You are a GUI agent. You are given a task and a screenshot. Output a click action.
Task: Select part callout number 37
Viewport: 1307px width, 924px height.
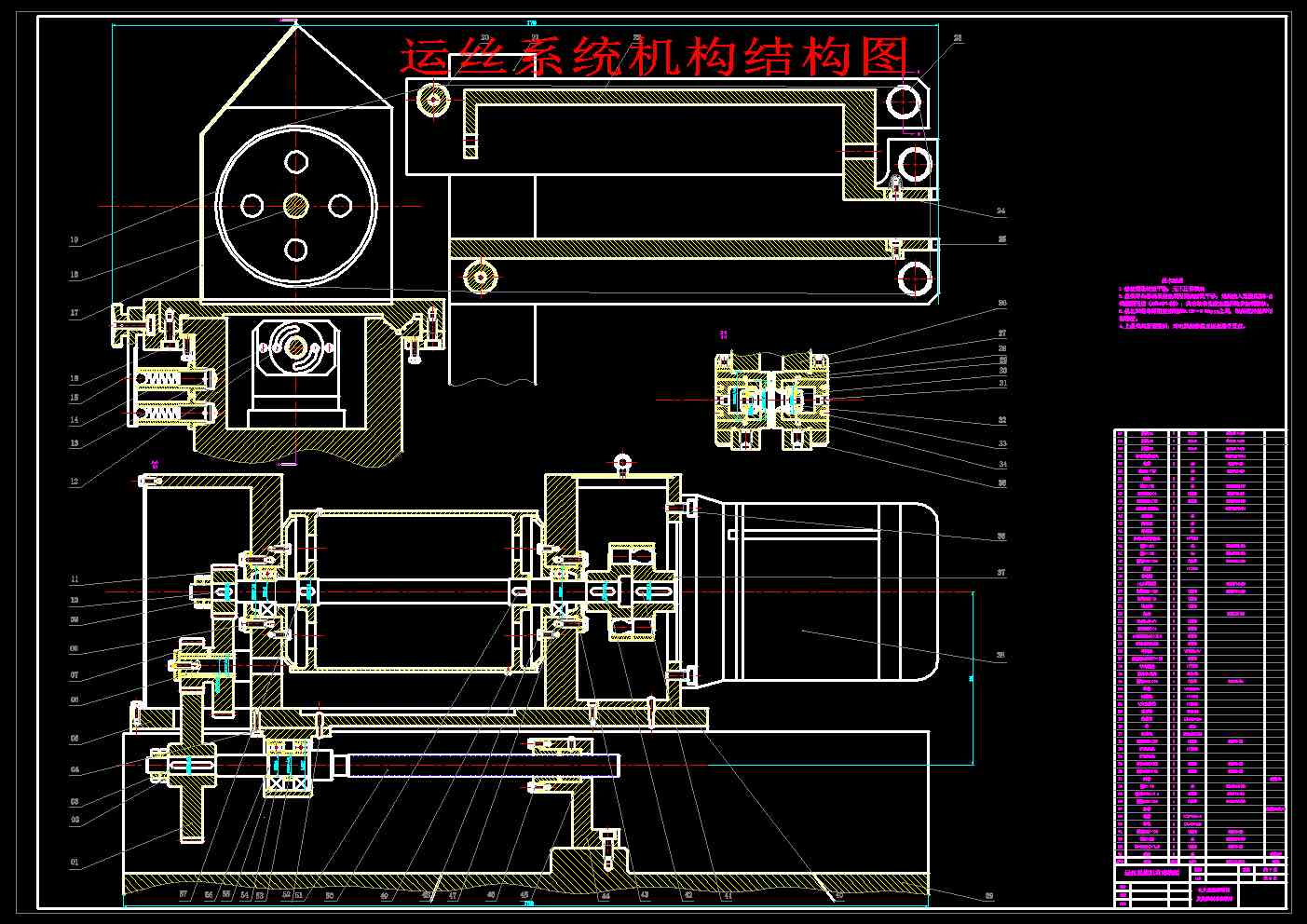pyautogui.click(x=1001, y=573)
